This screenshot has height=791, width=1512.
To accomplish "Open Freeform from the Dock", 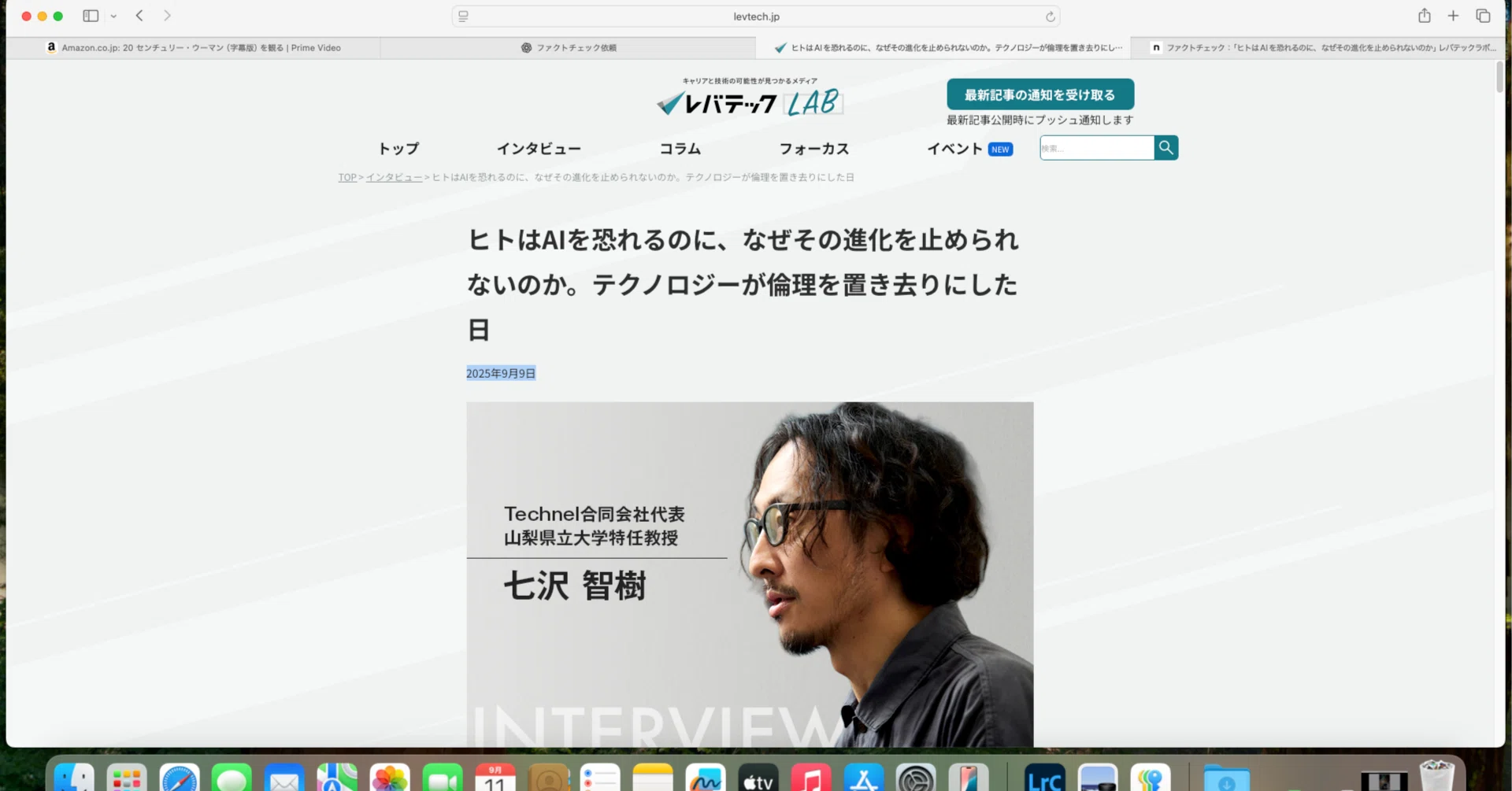I will coord(706,778).
